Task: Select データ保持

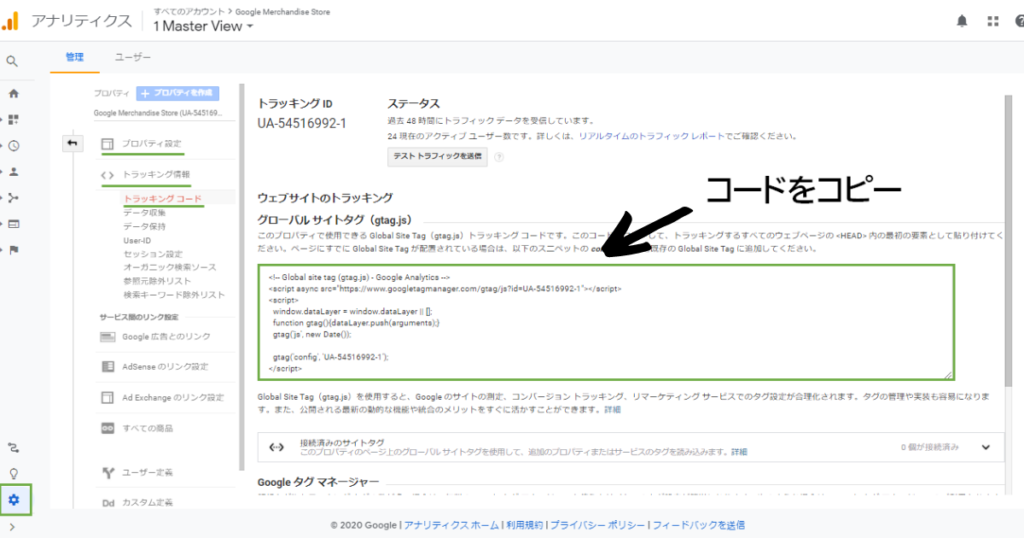Action: pos(144,227)
